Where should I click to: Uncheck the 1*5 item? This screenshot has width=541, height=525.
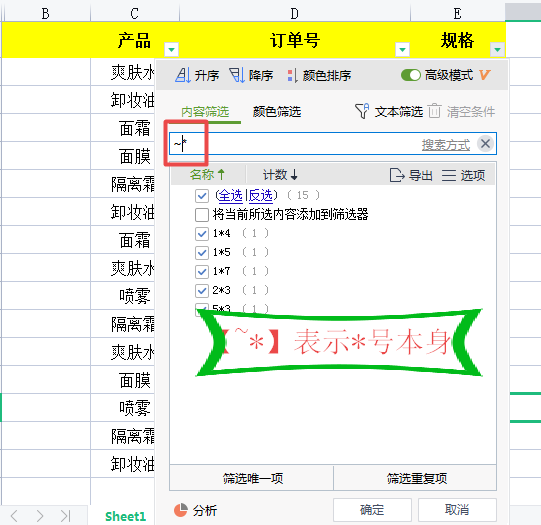202,252
